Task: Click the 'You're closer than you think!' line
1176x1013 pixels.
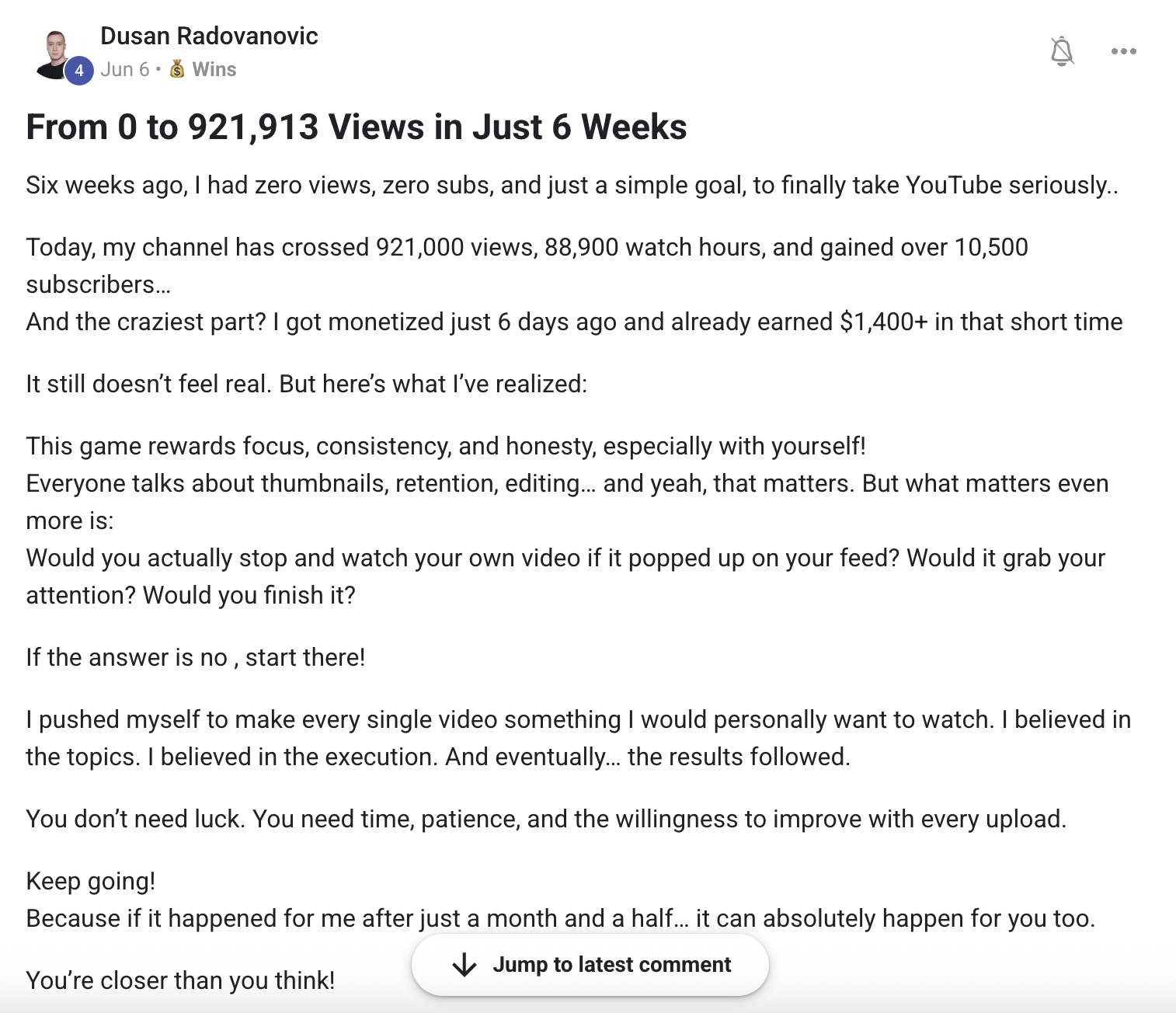Action: pos(180,980)
